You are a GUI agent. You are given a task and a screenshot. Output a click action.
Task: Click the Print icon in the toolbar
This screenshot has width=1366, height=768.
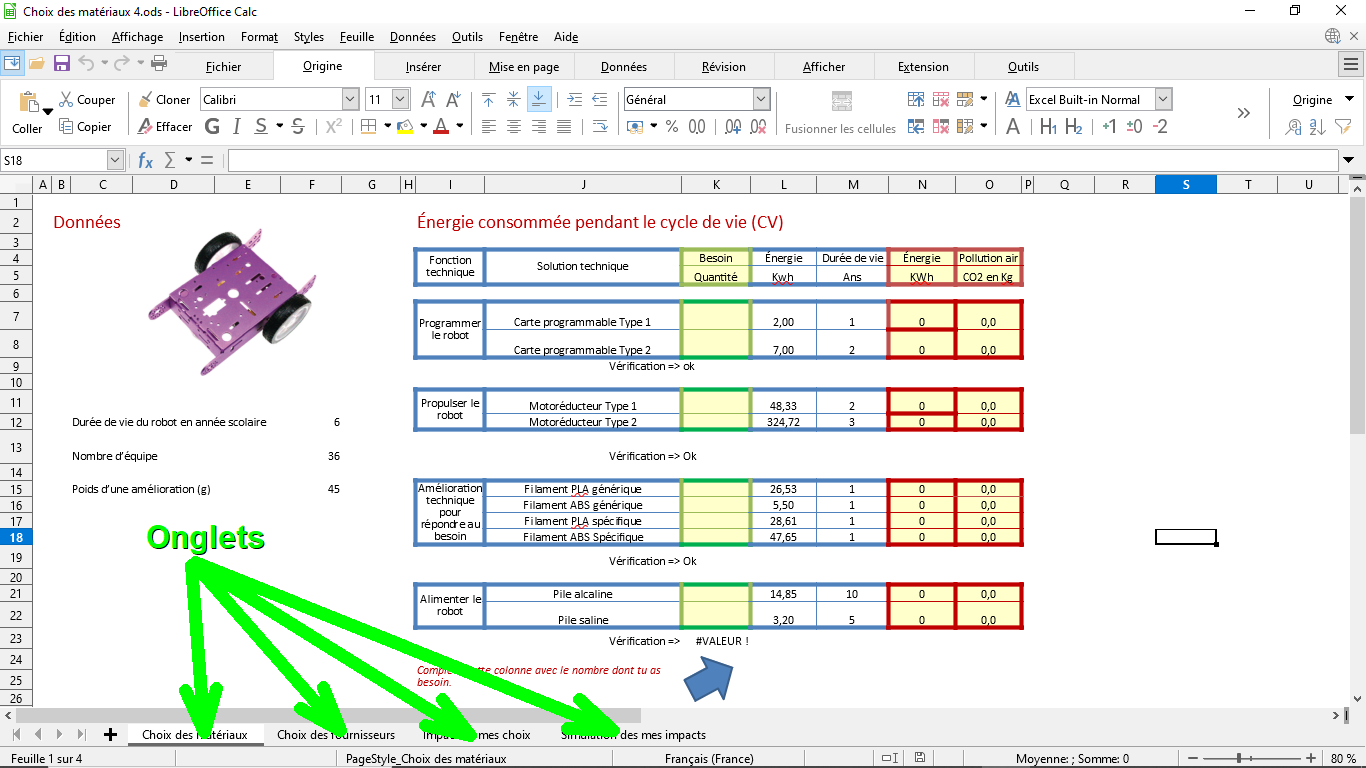pos(158,63)
